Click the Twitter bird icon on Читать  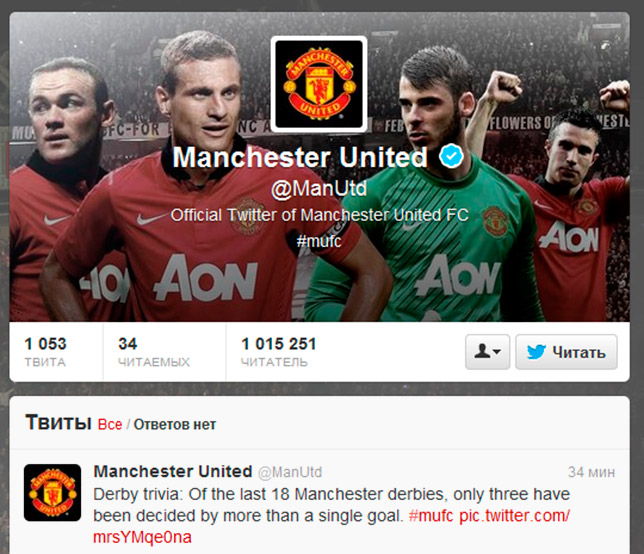point(536,352)
